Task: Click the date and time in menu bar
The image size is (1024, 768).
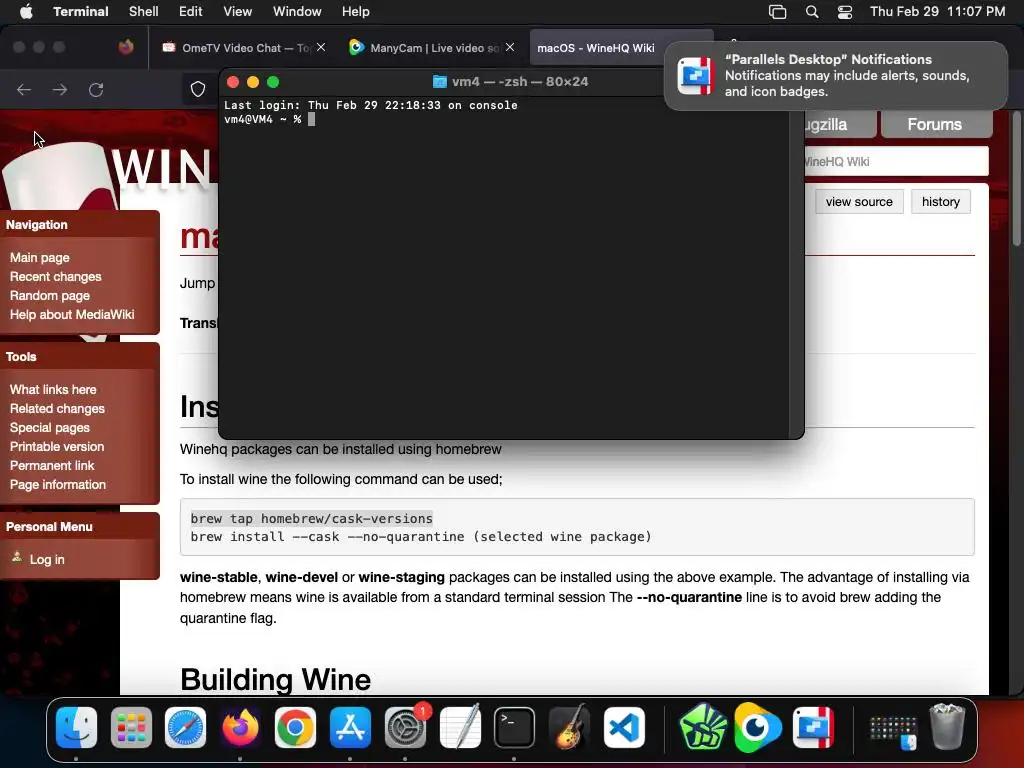Action: tap(937, 12)
